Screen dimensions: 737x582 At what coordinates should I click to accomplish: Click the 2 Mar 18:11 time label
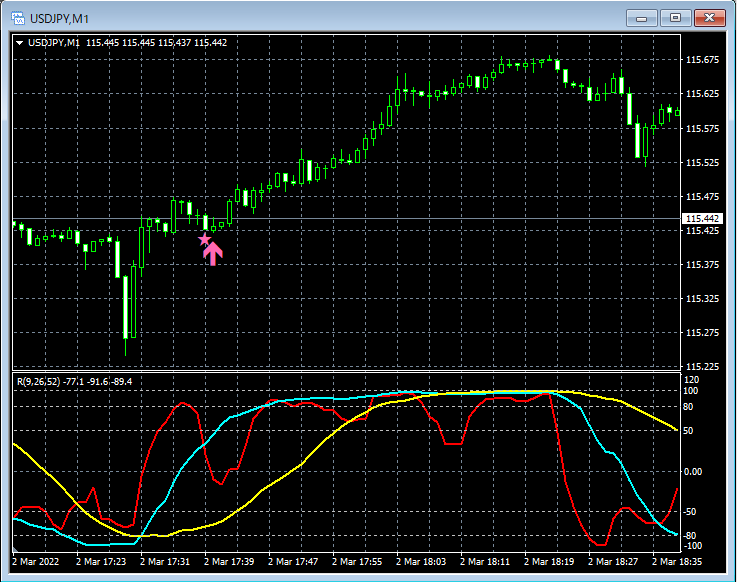pyautogui.click(x=485, y=561)
